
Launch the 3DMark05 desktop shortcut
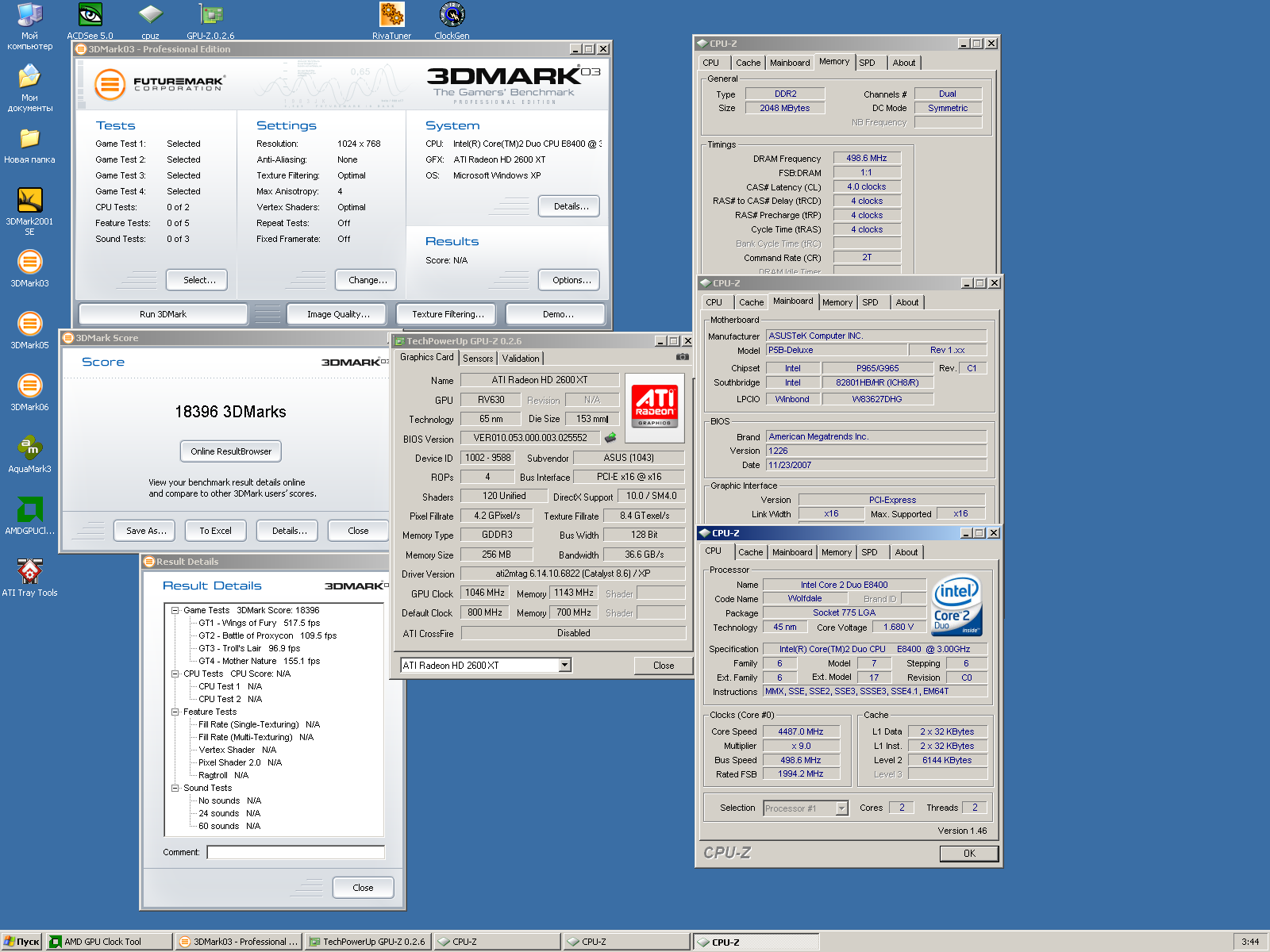[29, 330]
